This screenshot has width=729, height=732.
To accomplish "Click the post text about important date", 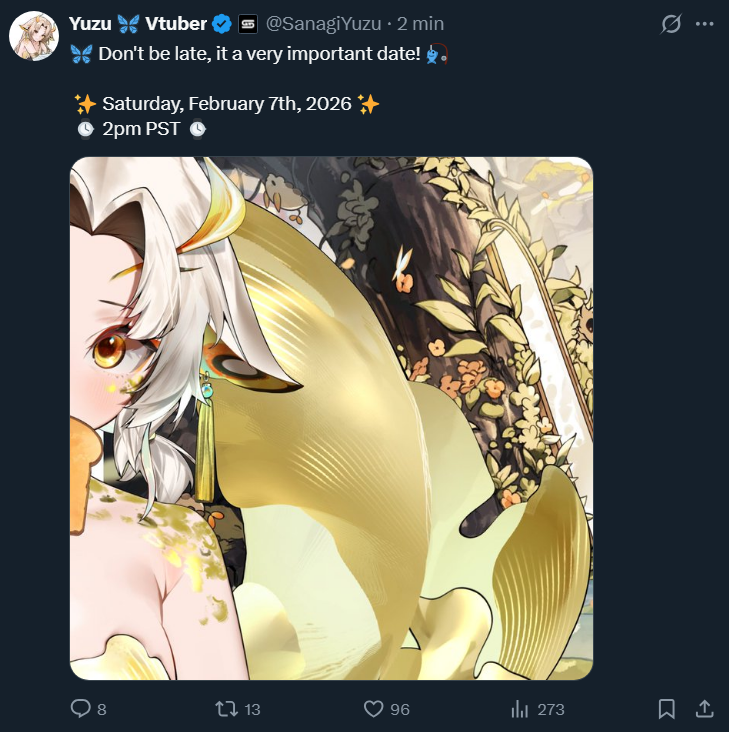I will pyautogui.click(x=259, y=54).
